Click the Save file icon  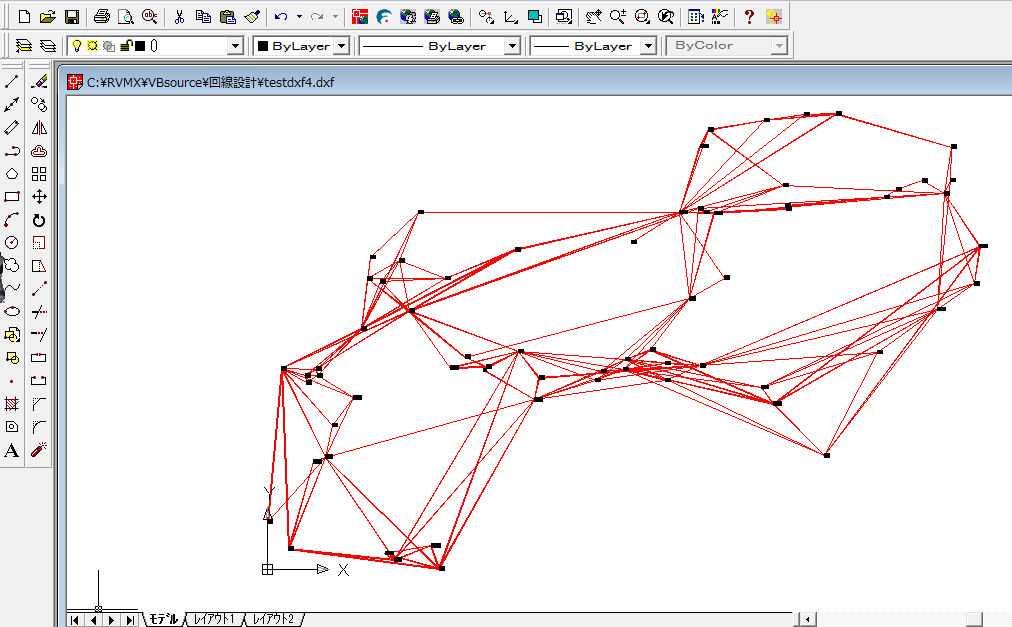pos(71,17)
